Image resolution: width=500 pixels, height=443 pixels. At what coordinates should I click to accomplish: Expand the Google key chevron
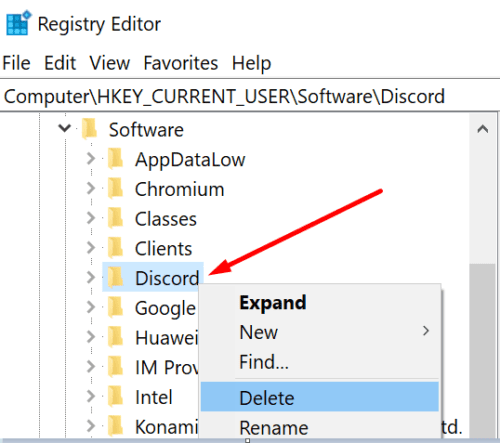pos(91,307)
